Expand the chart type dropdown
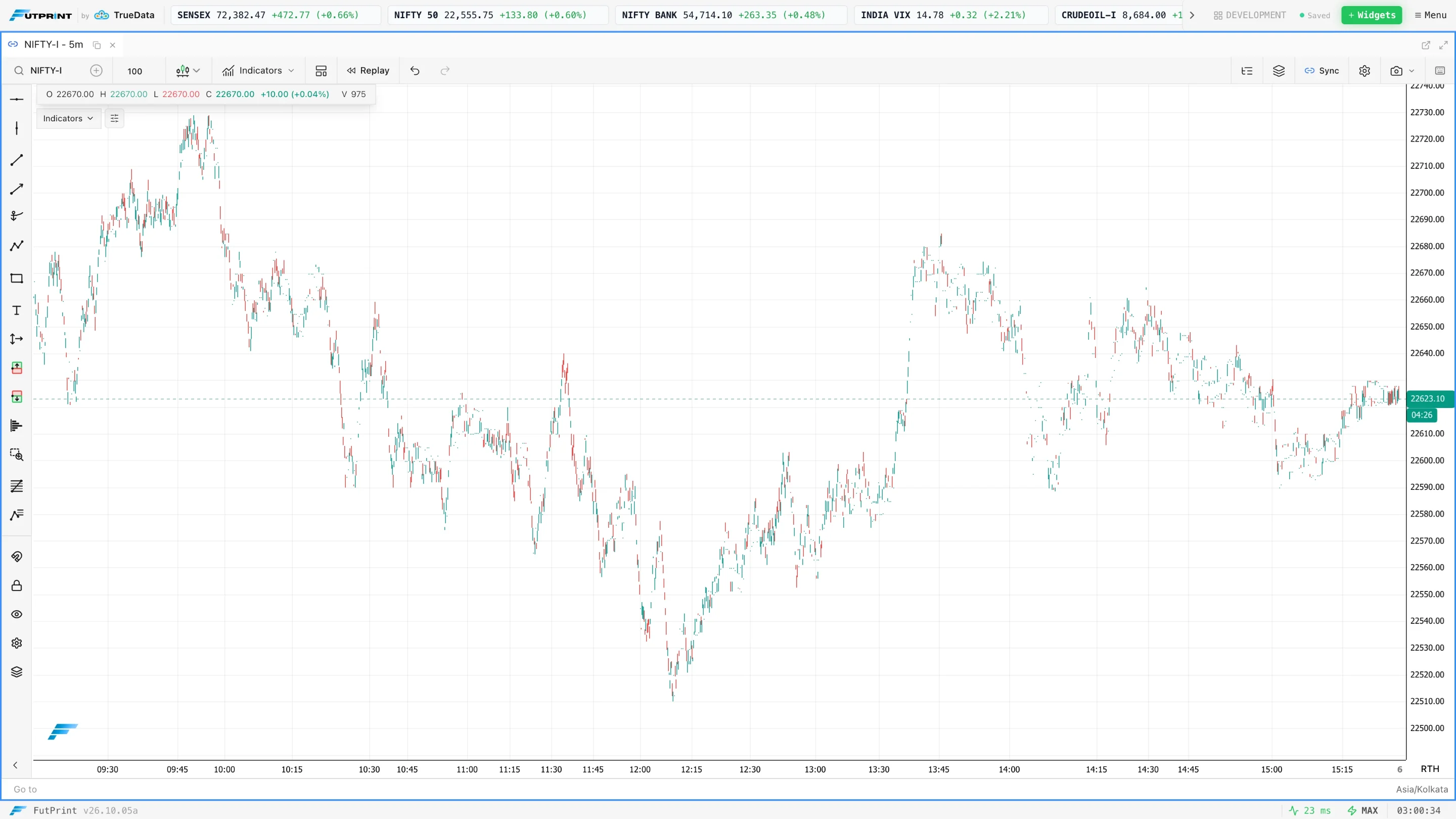The width and height of the screenshot is (1456, 819). pyautogui.click(x=188, y=71)
